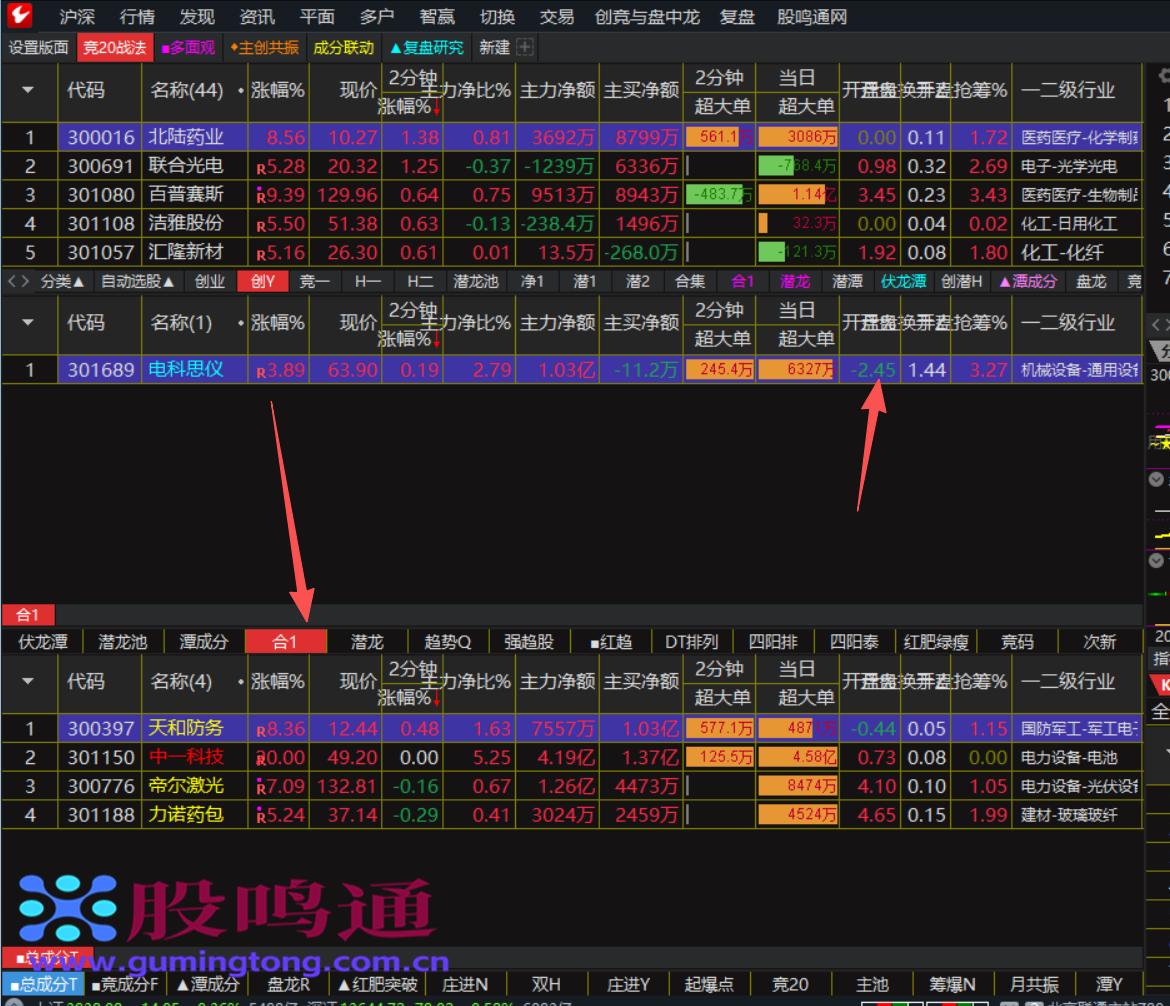1170x1006 pixels.
Task: Select the 百普赛斯 stock row
Action: pos(572,194)
